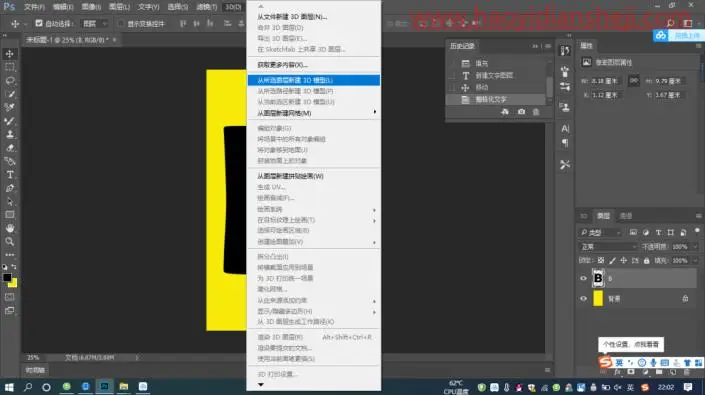Delete layer trash icon in Layers panel
This screenshot has width=705, height=395.
[687, 372]
